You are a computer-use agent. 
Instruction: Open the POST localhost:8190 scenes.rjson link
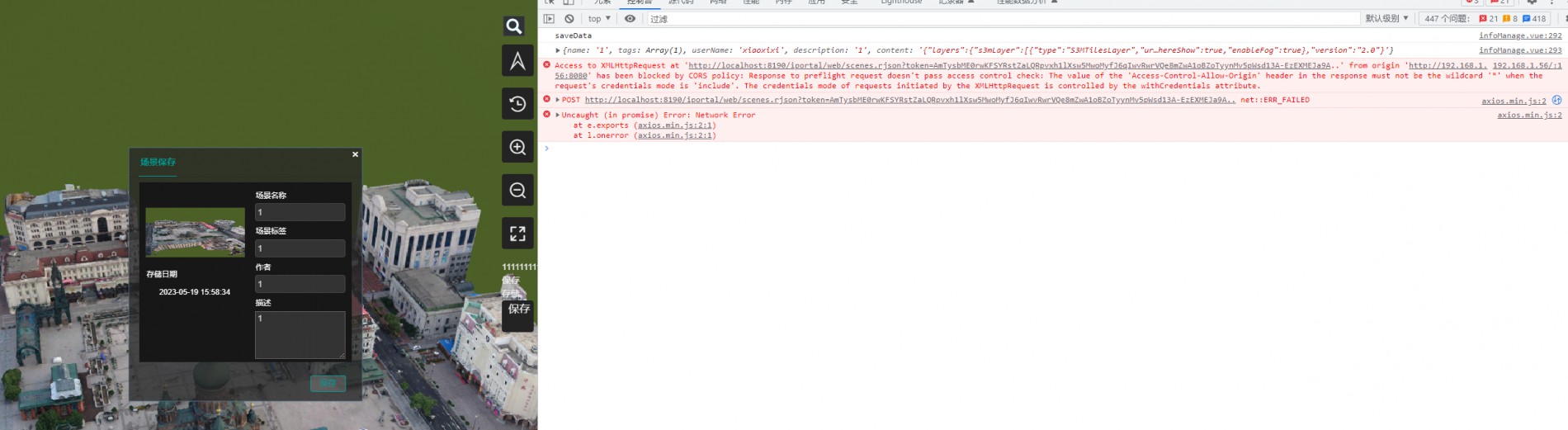910,100
